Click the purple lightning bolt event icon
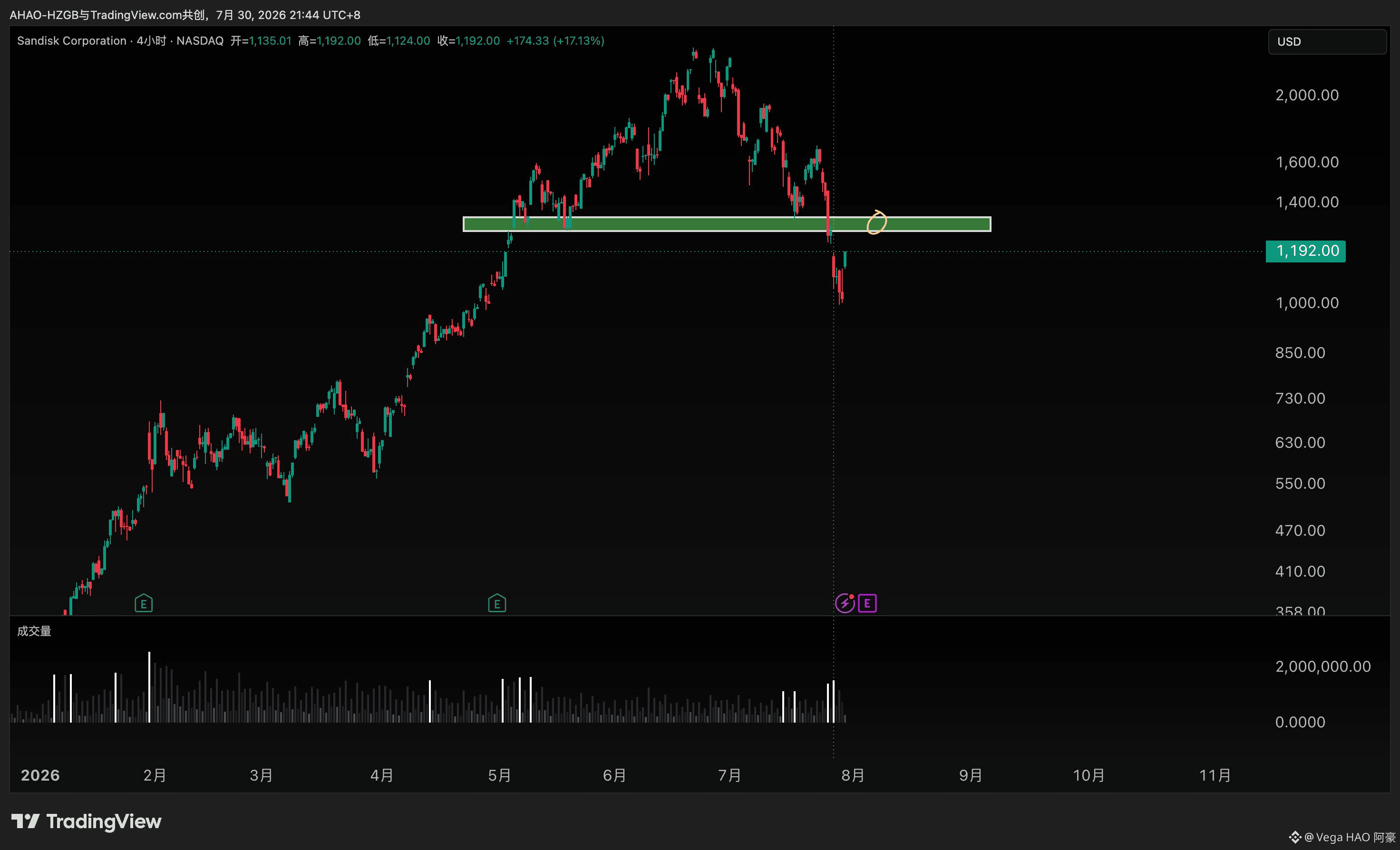Viewport: 1400px width, 850px height. (x=845, y=603)
